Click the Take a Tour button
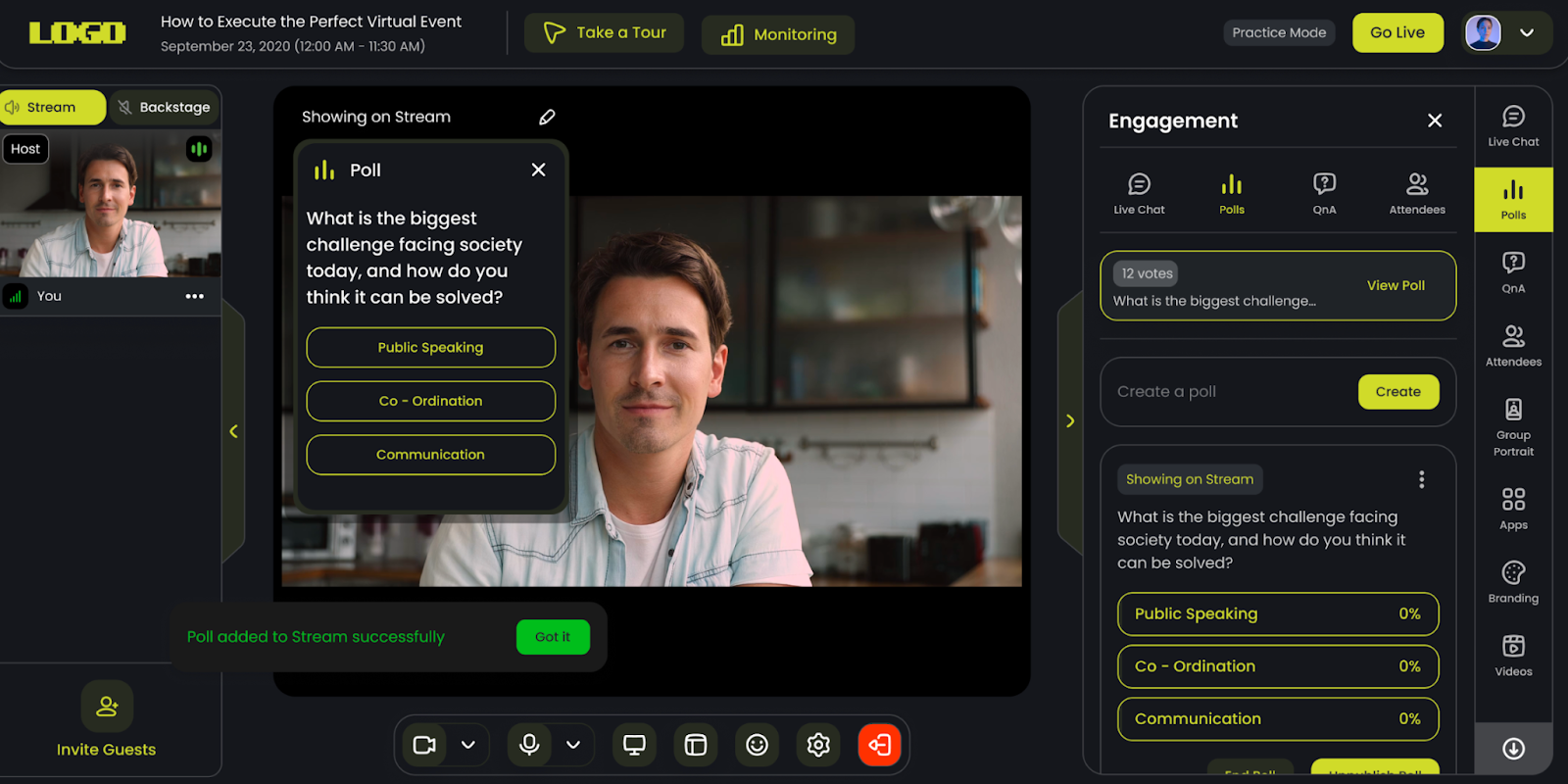 tap(604, 32)
